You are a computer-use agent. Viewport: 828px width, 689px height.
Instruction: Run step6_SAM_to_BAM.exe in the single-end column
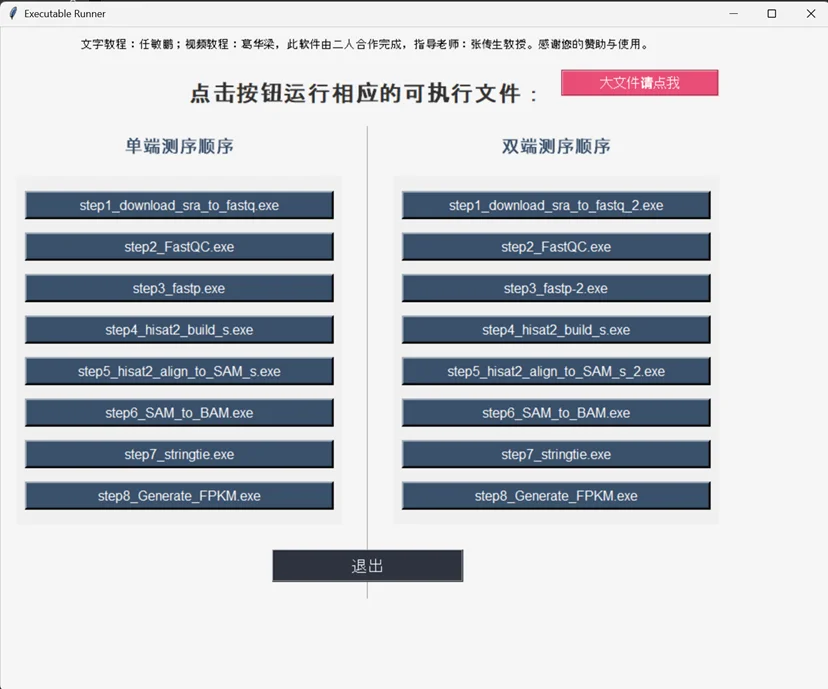click(x=178, y=412)
